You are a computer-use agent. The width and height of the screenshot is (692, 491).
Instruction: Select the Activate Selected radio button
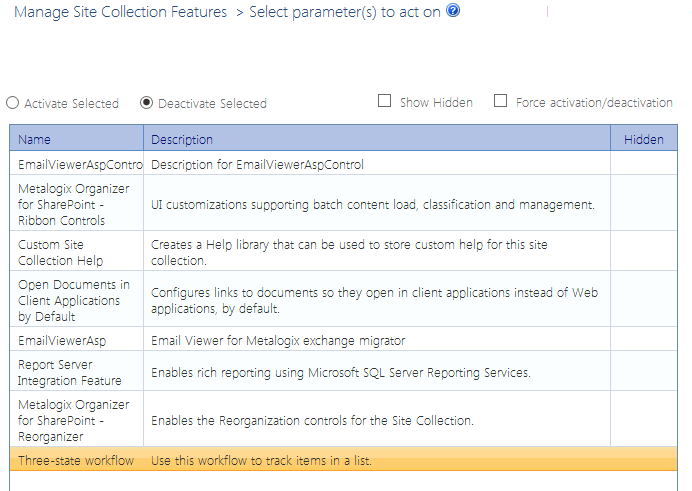[13, 103]
